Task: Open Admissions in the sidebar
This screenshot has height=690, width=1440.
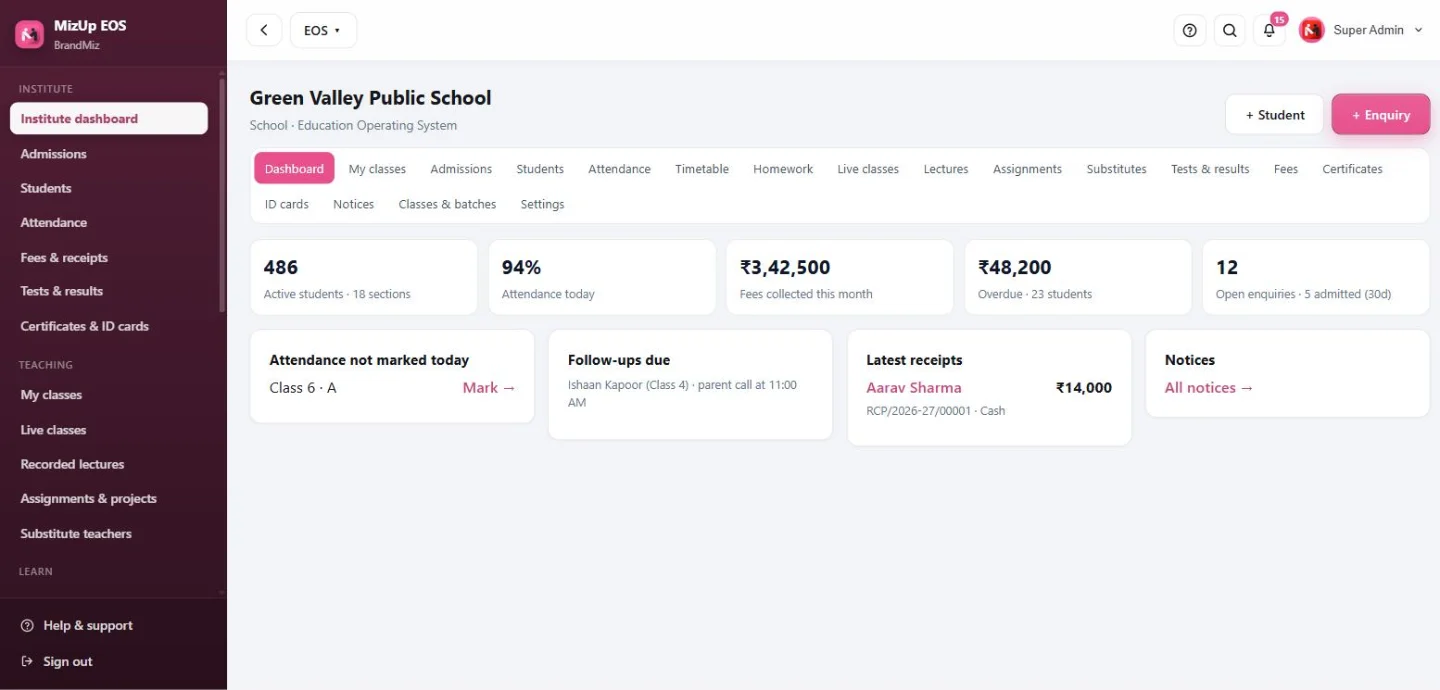Action: [109, 154]
